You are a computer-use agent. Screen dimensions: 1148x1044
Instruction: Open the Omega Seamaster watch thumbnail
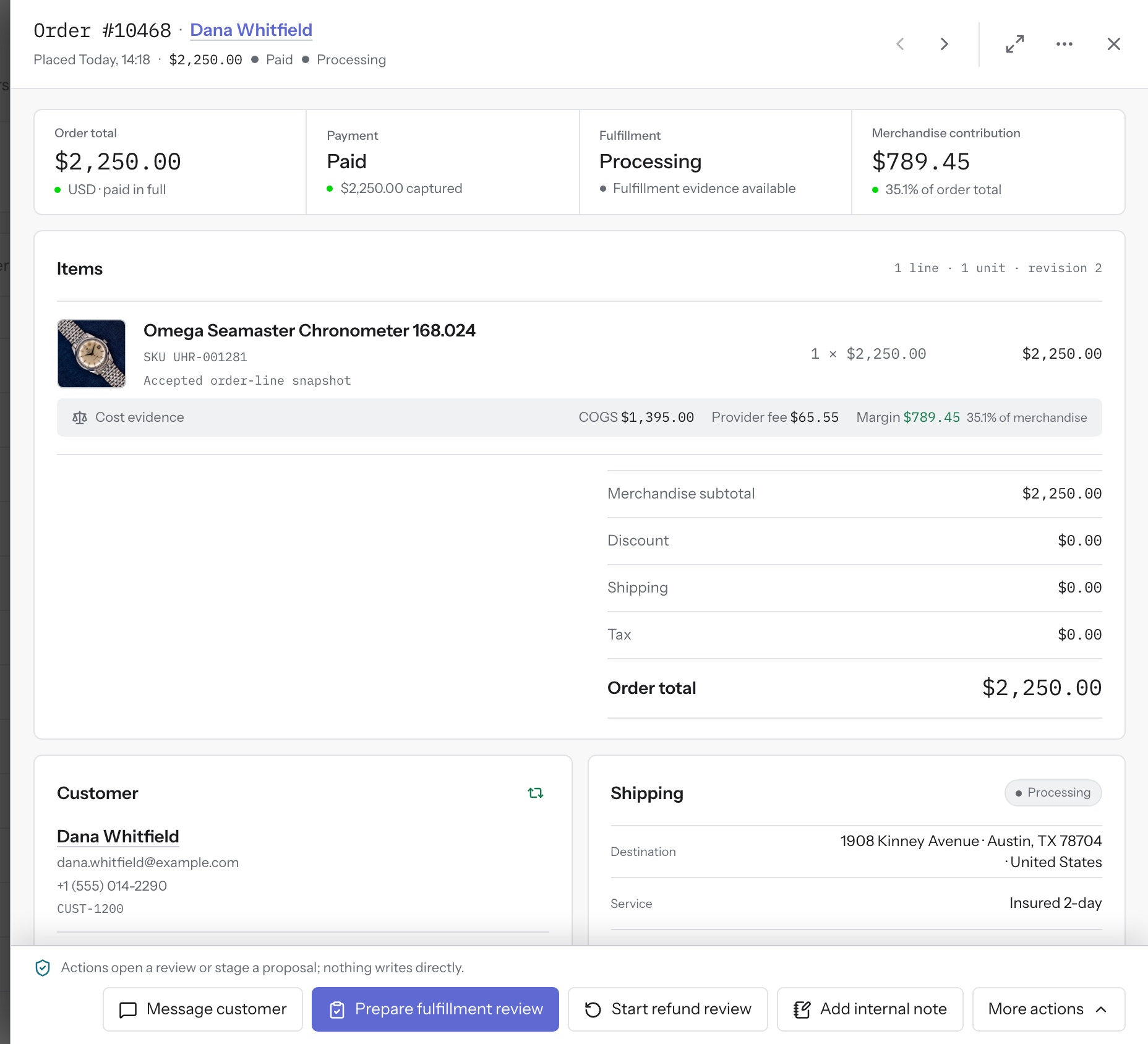point(92,354)
